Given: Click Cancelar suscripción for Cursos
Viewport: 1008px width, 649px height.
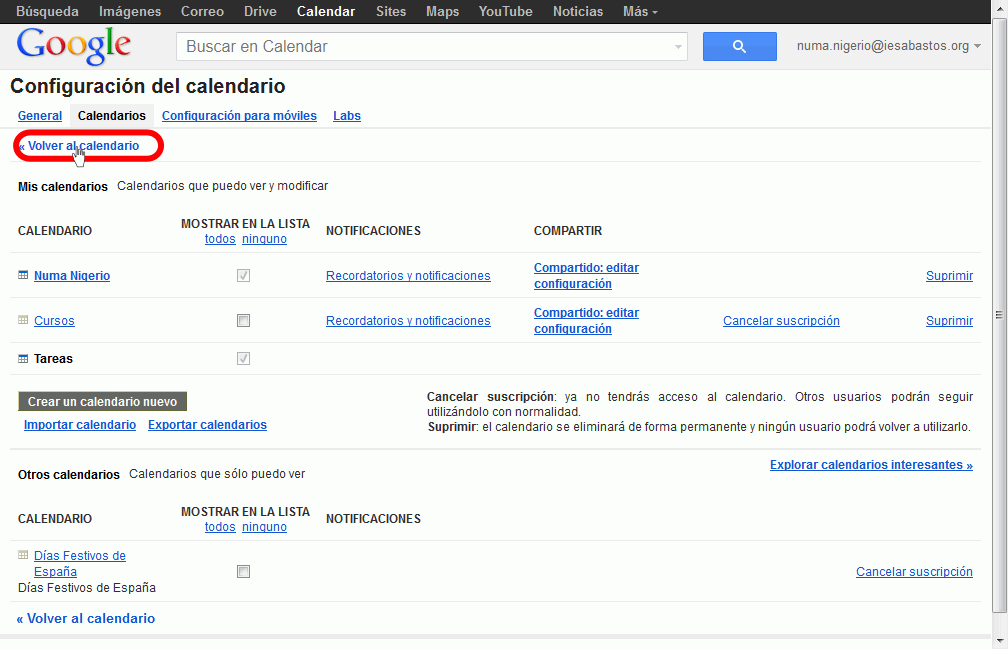Looking at the screenshot, I should coord(781,321).
